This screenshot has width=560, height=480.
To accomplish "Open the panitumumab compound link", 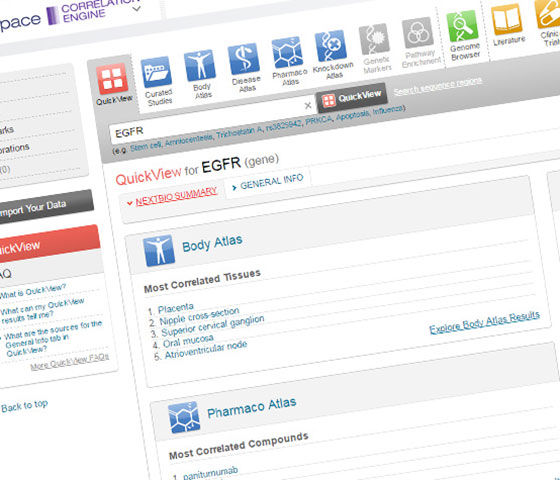I will click(x=211, y=473).
